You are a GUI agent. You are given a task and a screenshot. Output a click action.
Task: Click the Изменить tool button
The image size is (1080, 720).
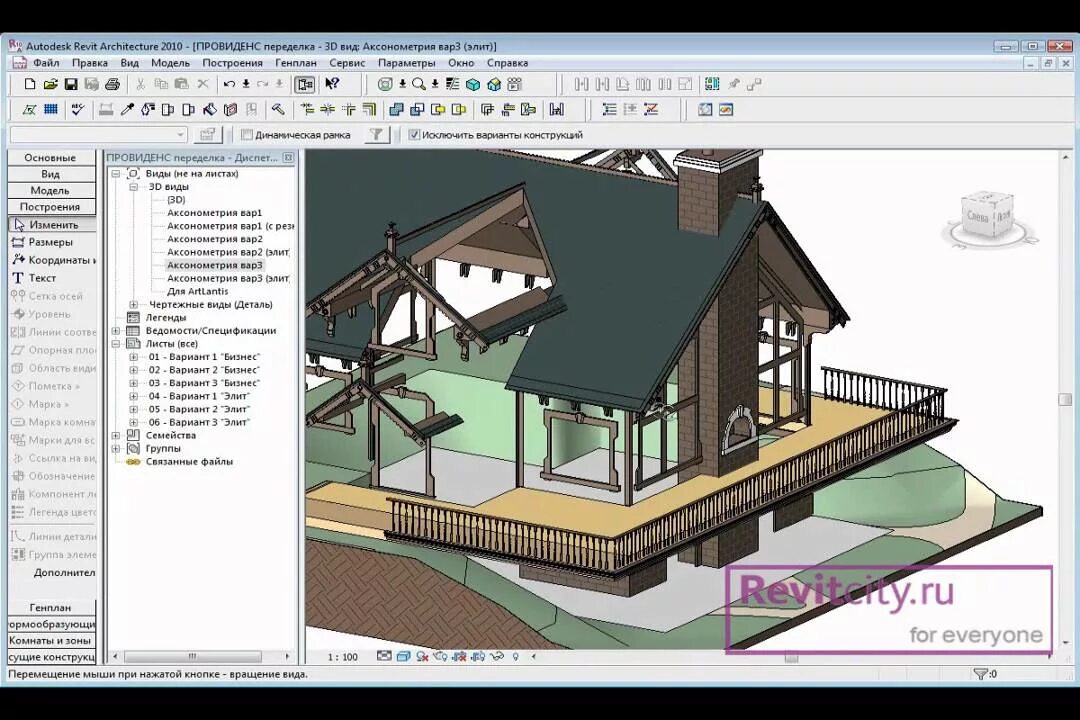[52, 225]
